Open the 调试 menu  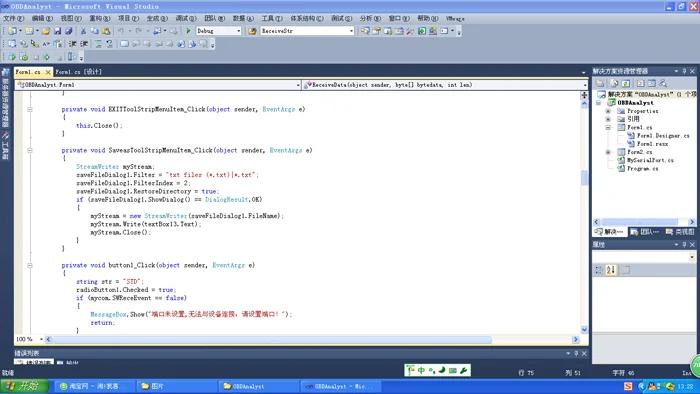[x=186, y=18]
